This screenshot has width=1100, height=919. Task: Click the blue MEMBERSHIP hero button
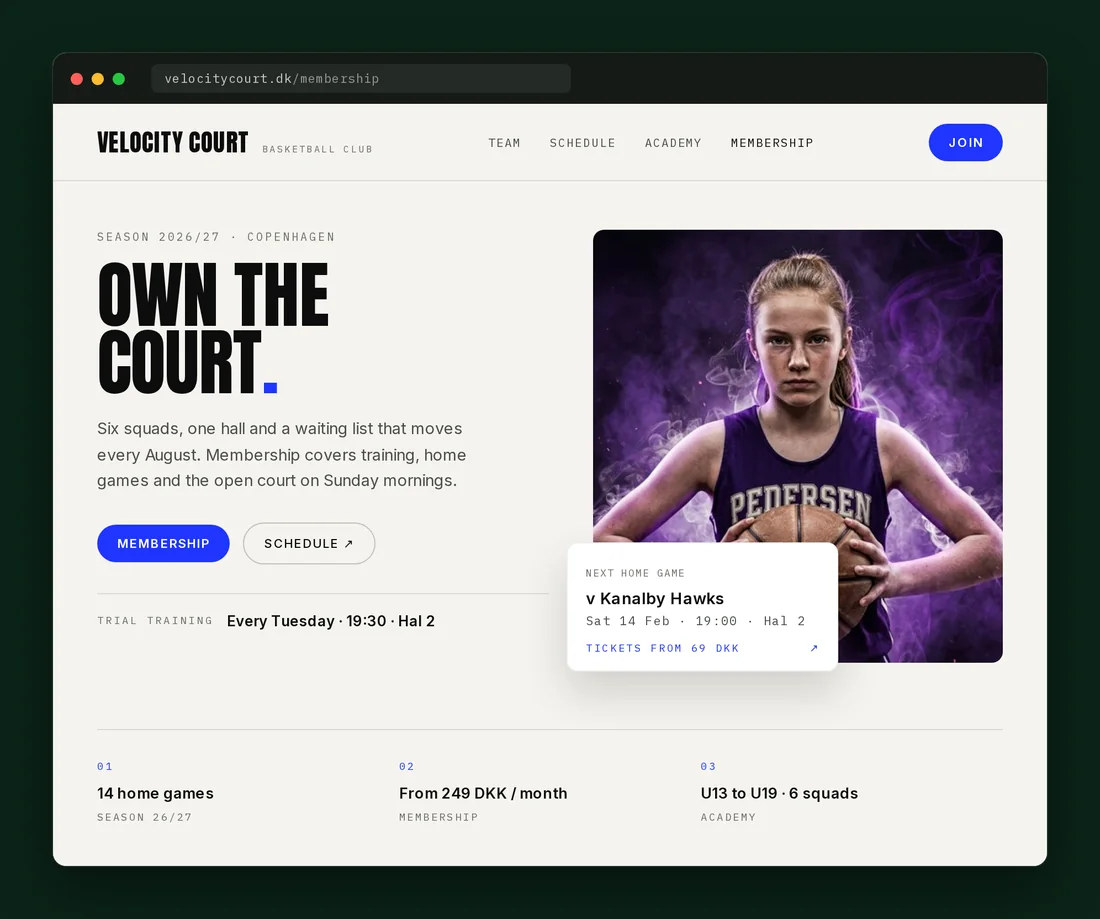(163, 543)
